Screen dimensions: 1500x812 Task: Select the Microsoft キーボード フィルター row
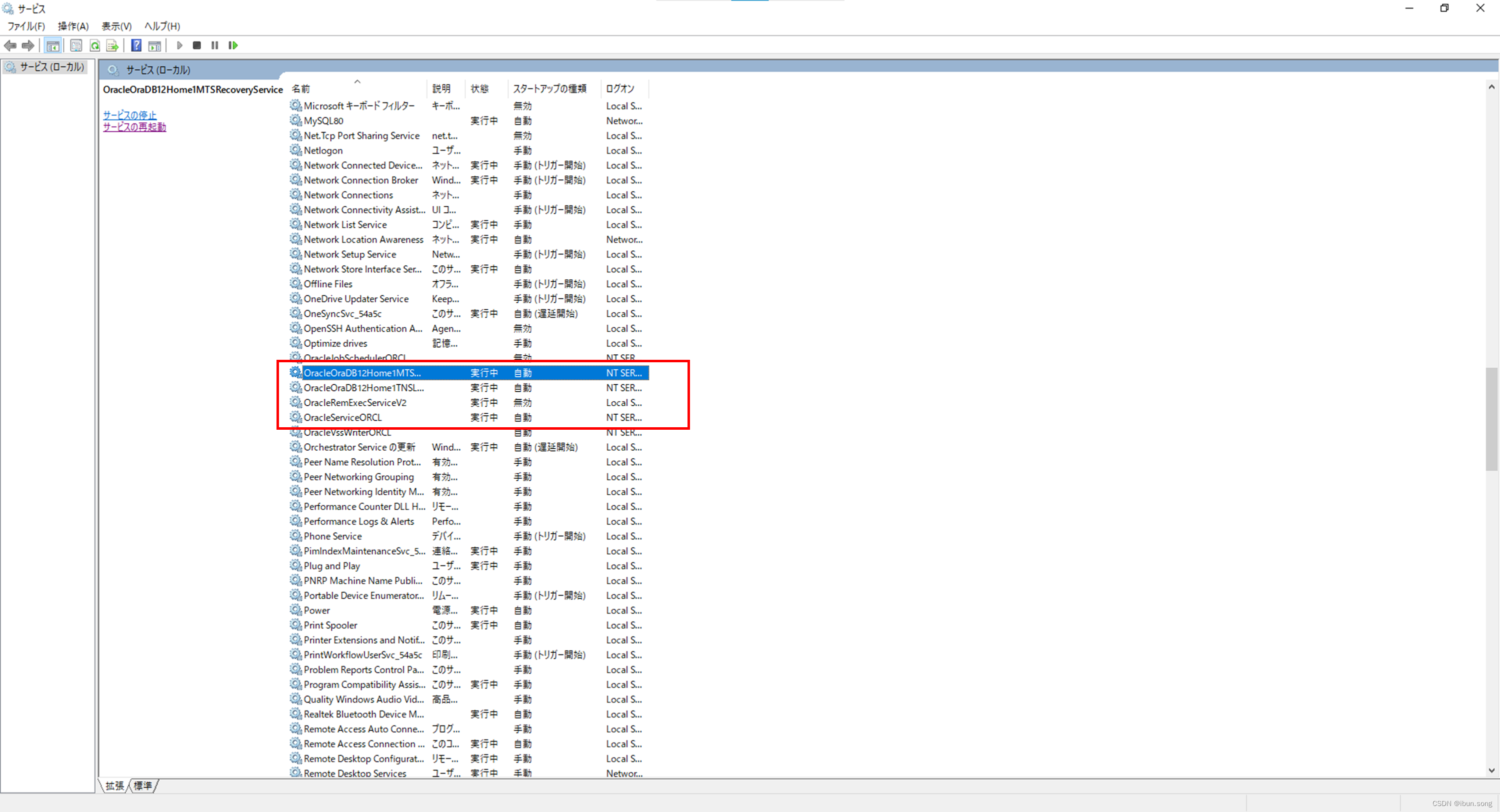[469, 106]
